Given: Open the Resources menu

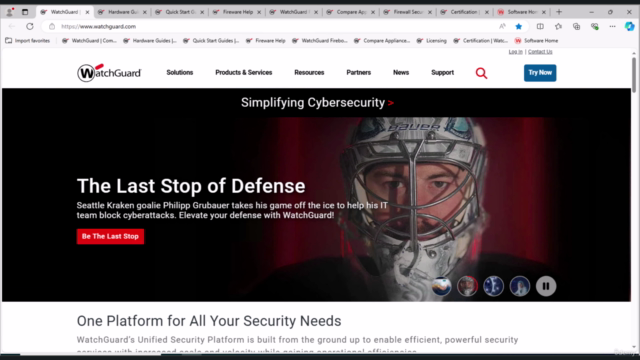Looking at the screenshot, I should (309, 73).
